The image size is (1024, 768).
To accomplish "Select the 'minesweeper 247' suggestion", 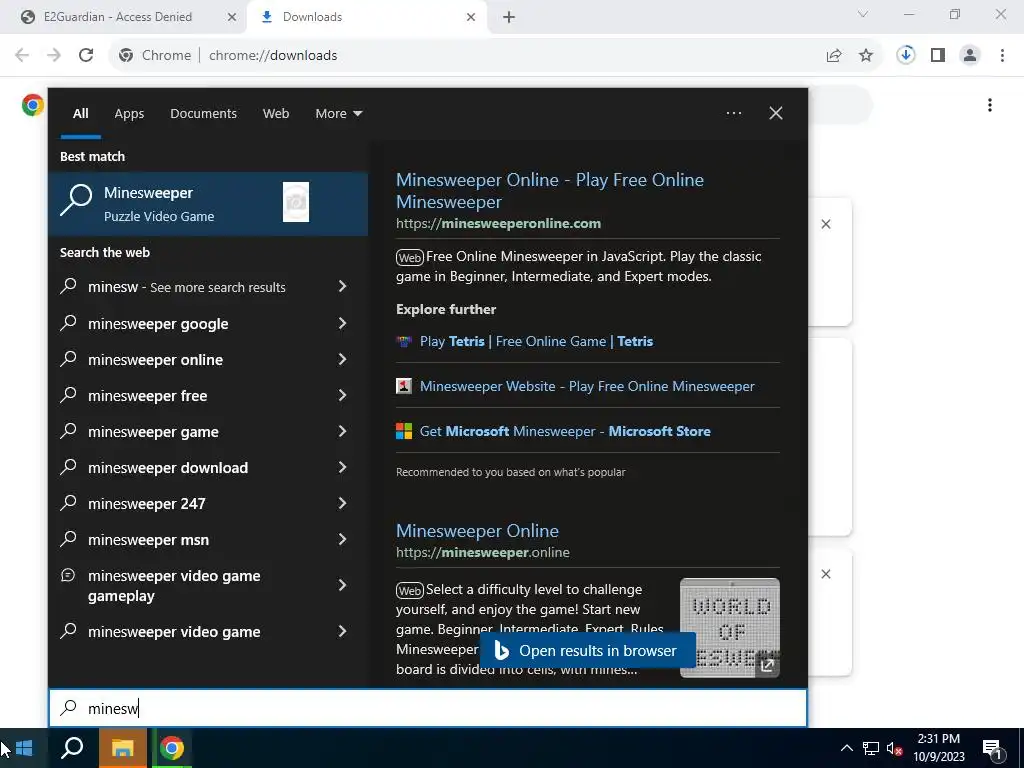I will 208,504.
